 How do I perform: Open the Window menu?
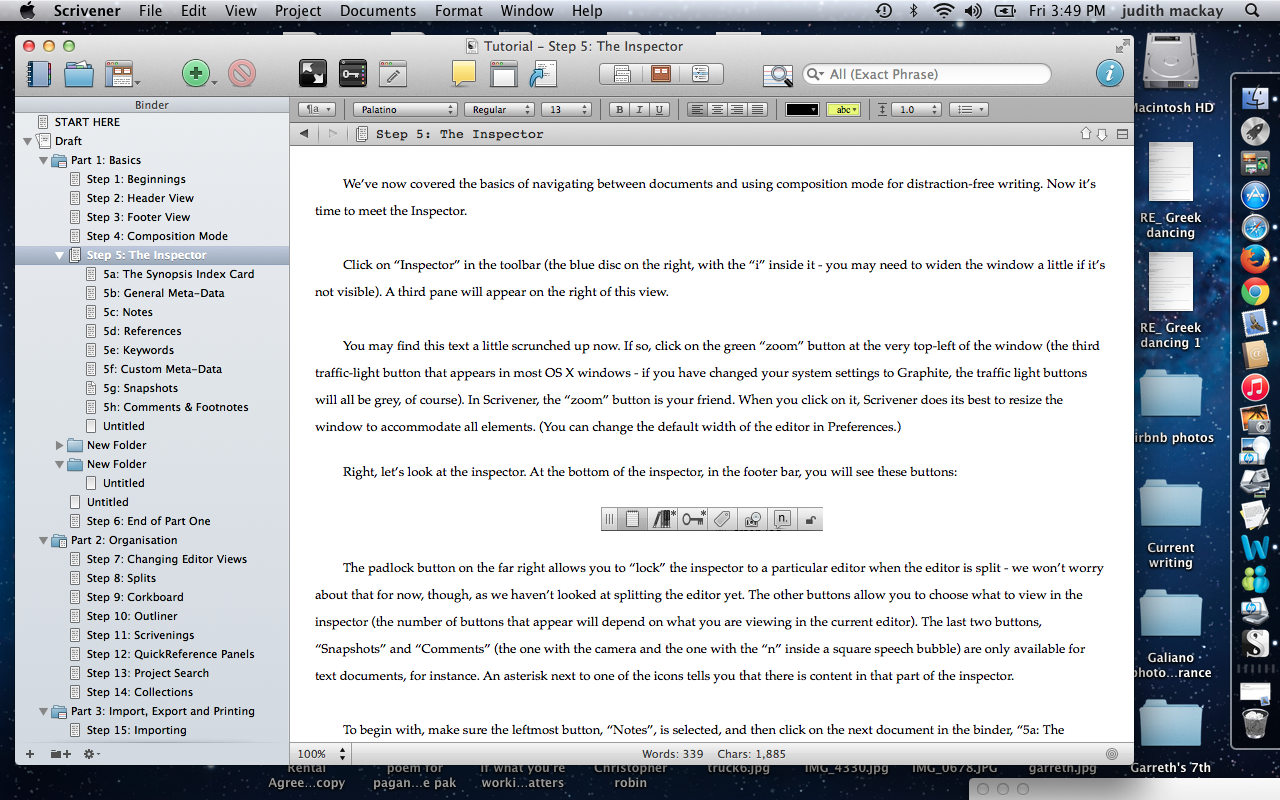[x=527, y=11]
